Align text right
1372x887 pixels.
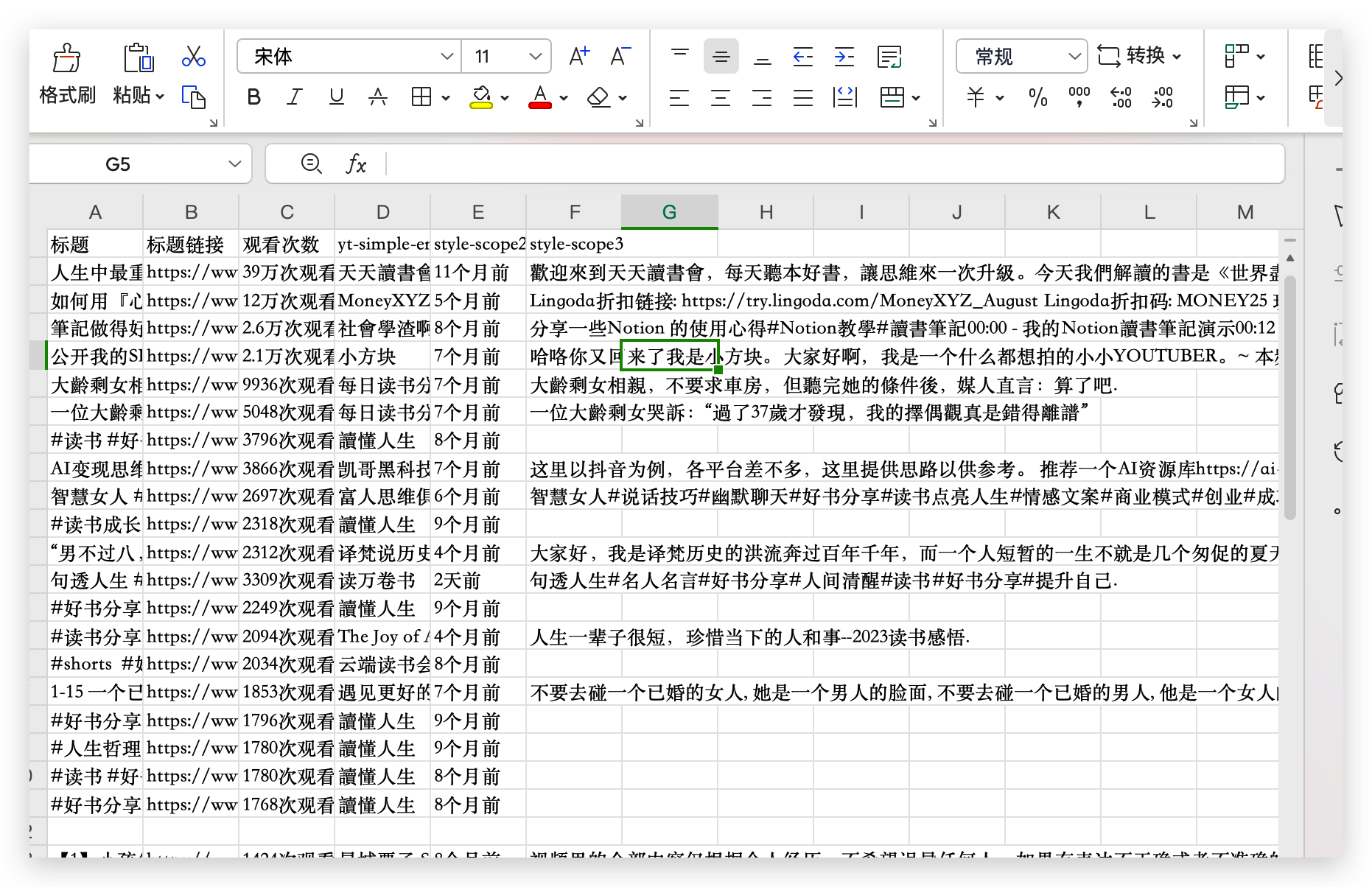point(762,97)
